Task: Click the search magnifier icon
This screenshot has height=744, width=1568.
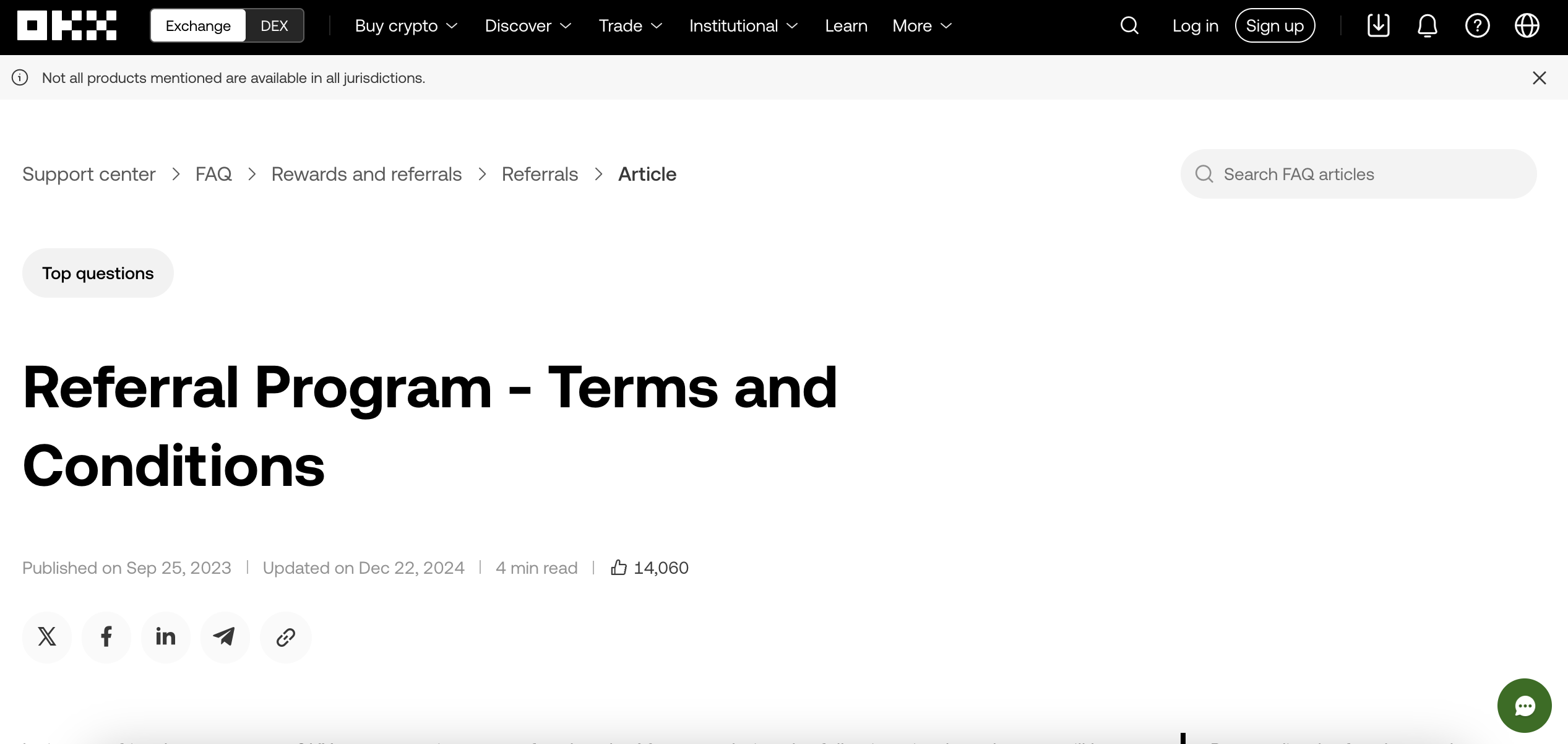Action: tap(1130, 25)
